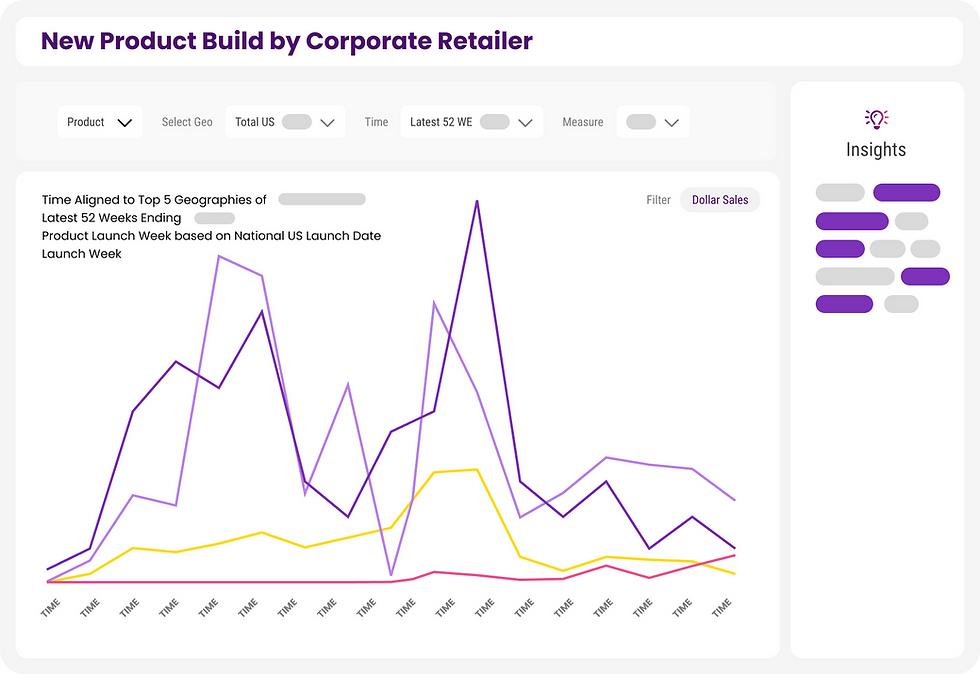Click the Latest 52 Weeks Ending text
The width and height of the screenshot is (980, 674).
[111, 218]
